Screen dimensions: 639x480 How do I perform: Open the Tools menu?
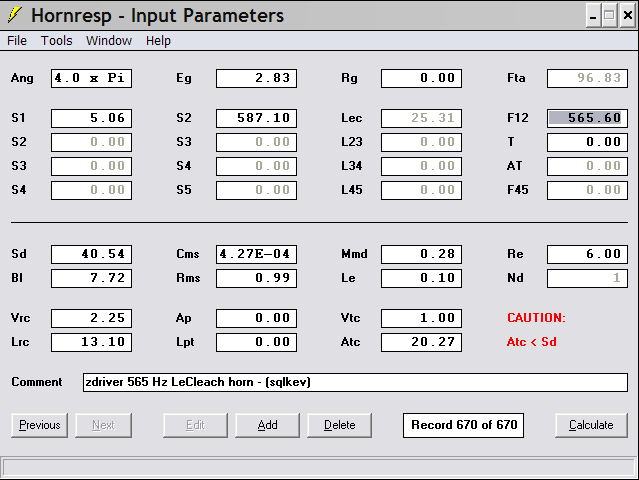57,41
